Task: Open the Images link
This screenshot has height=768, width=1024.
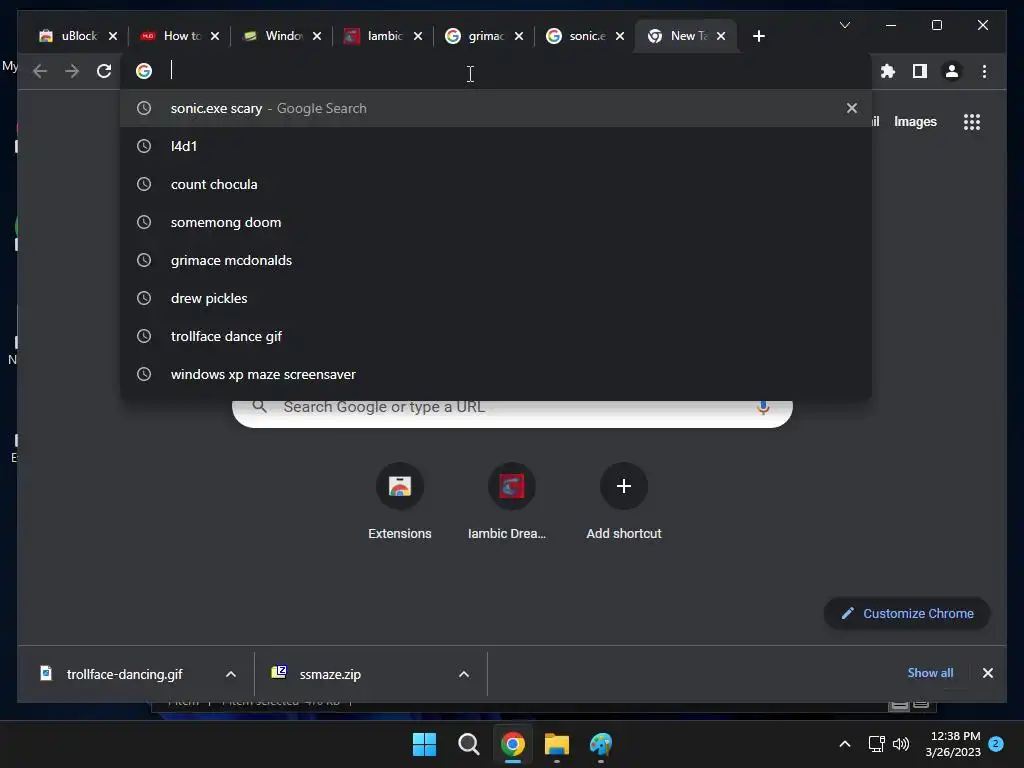Action: (x=915, y=121)
